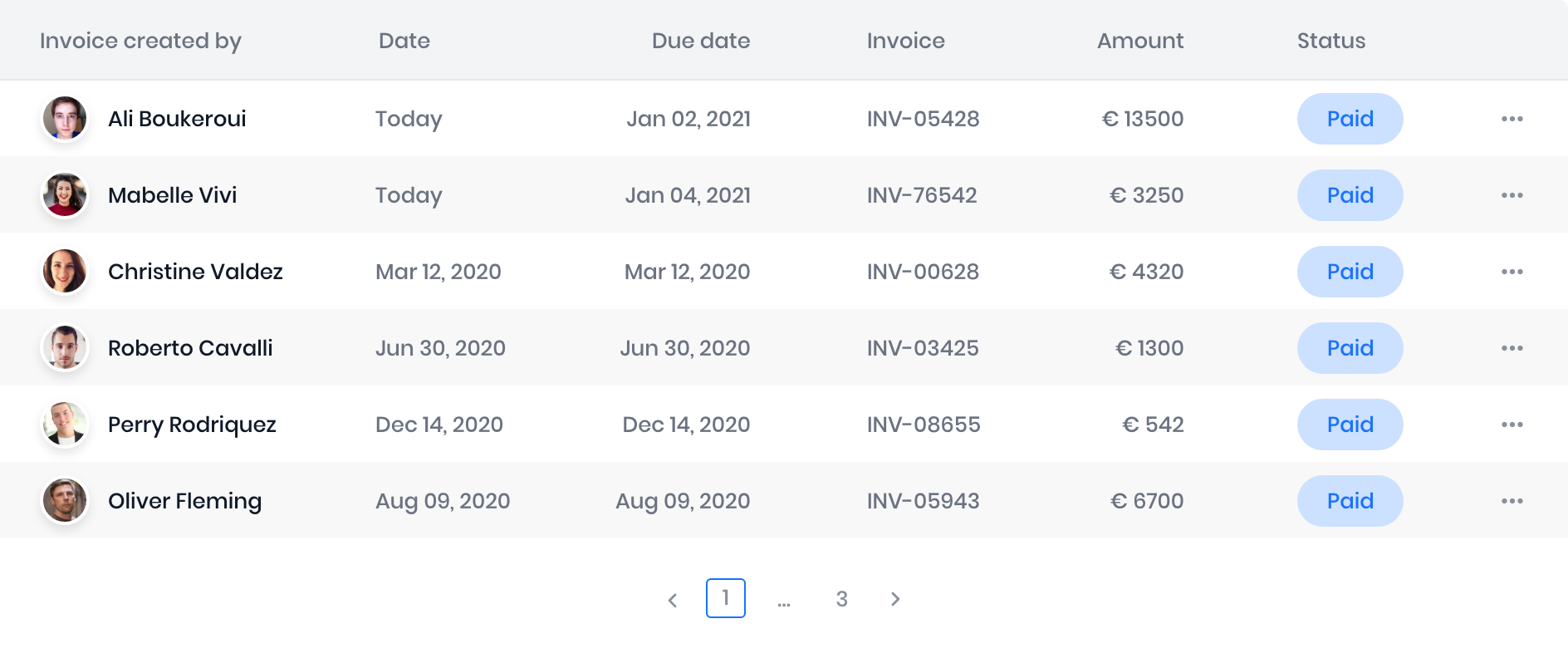The height and width of the screenshot is (658, 1568).
Task: Open Christine Valdez's name link
Action: pos(195,272)
